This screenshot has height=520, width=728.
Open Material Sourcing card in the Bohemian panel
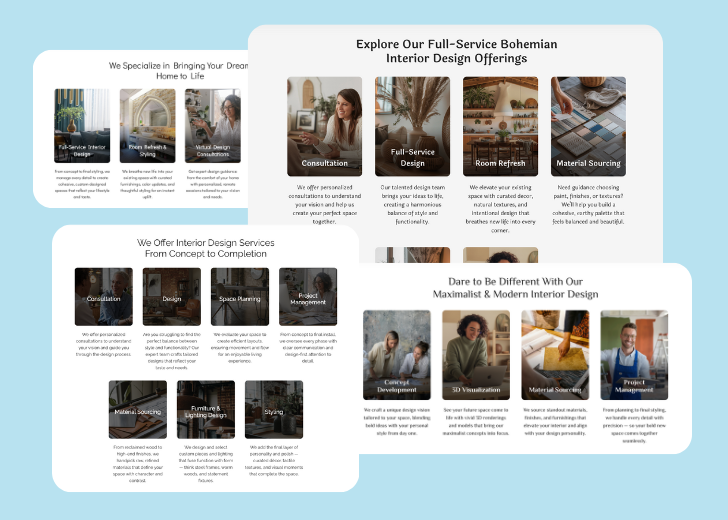coord(588,126)
